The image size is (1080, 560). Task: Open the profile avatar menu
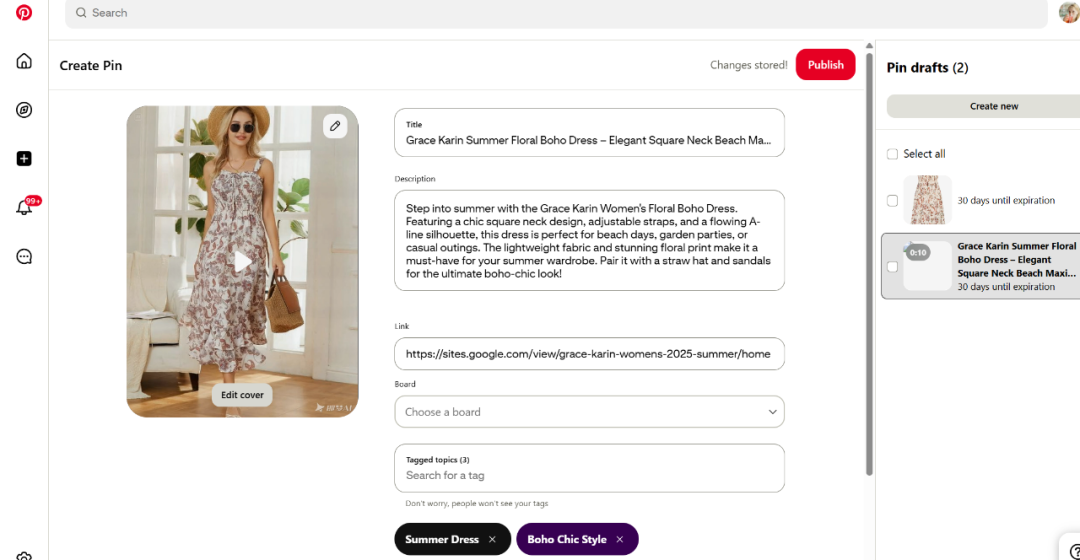[1068, 13]
